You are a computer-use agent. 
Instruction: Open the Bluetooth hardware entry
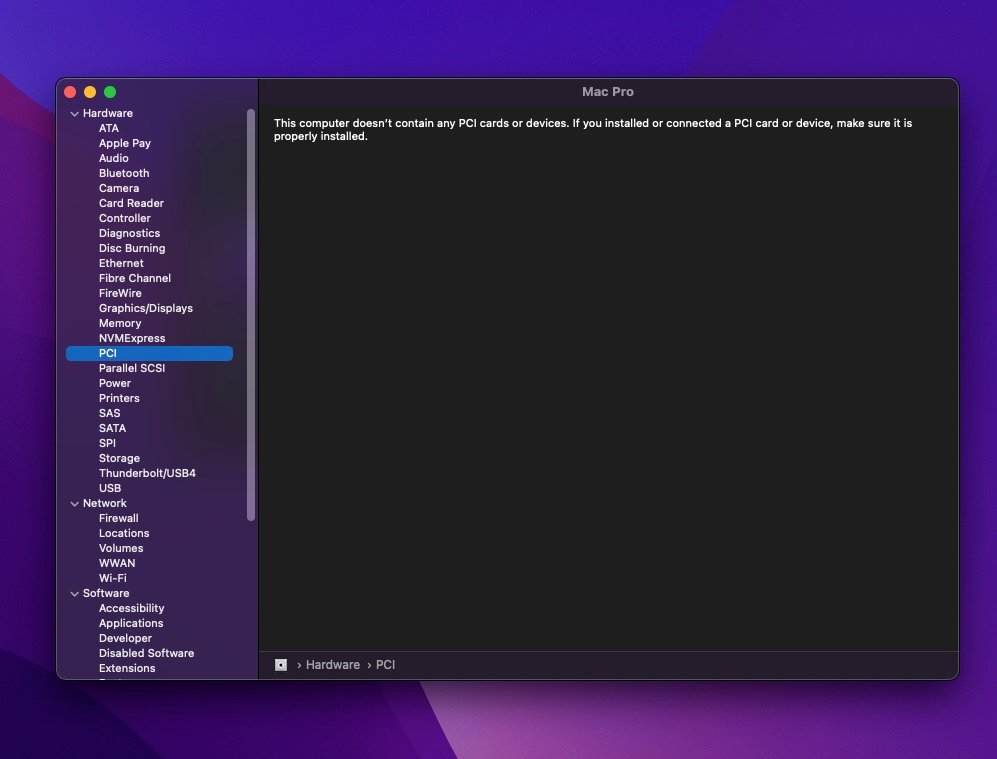[124, 173]
